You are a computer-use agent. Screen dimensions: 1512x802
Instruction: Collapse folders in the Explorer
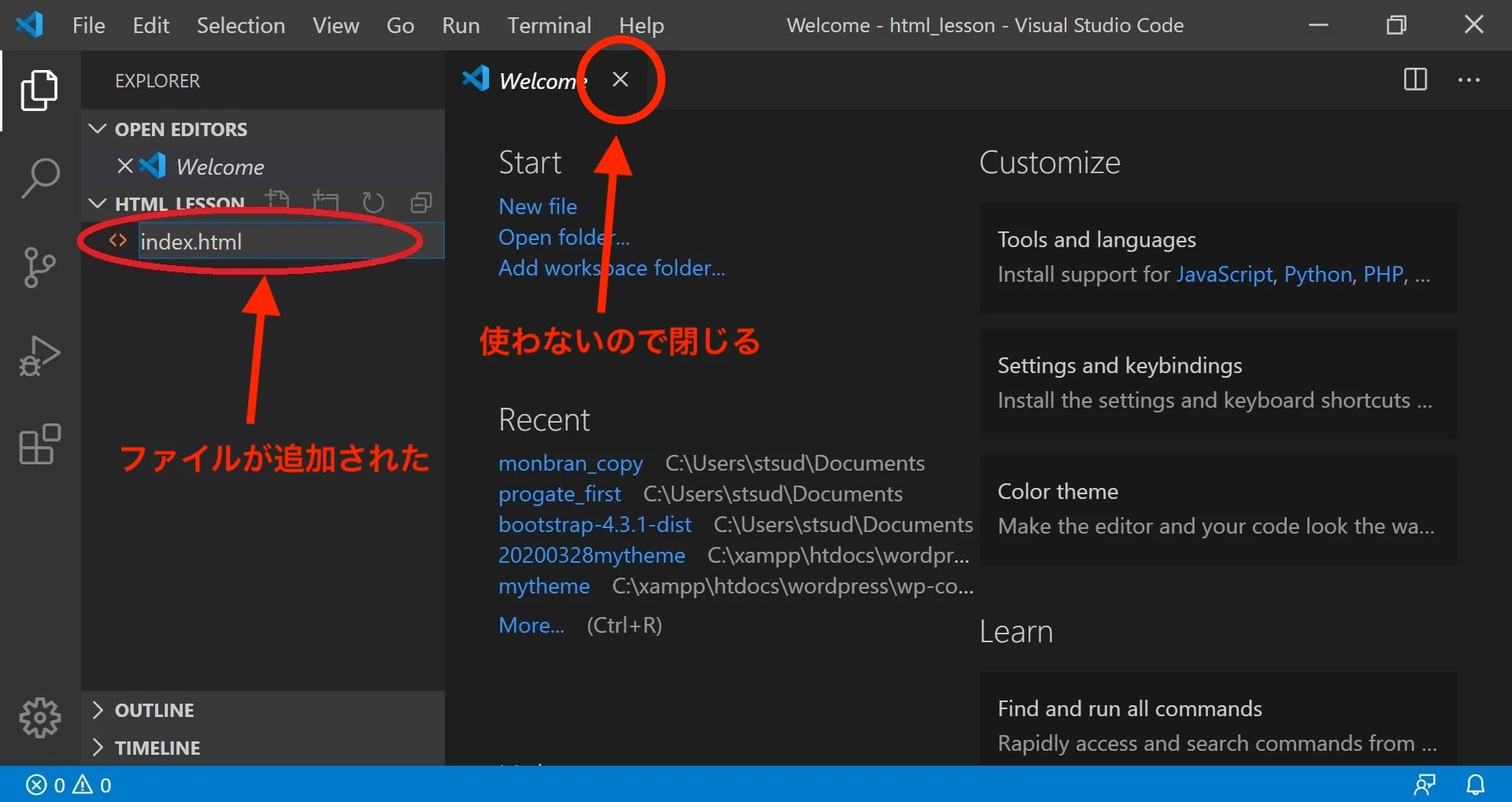(421, 202)
